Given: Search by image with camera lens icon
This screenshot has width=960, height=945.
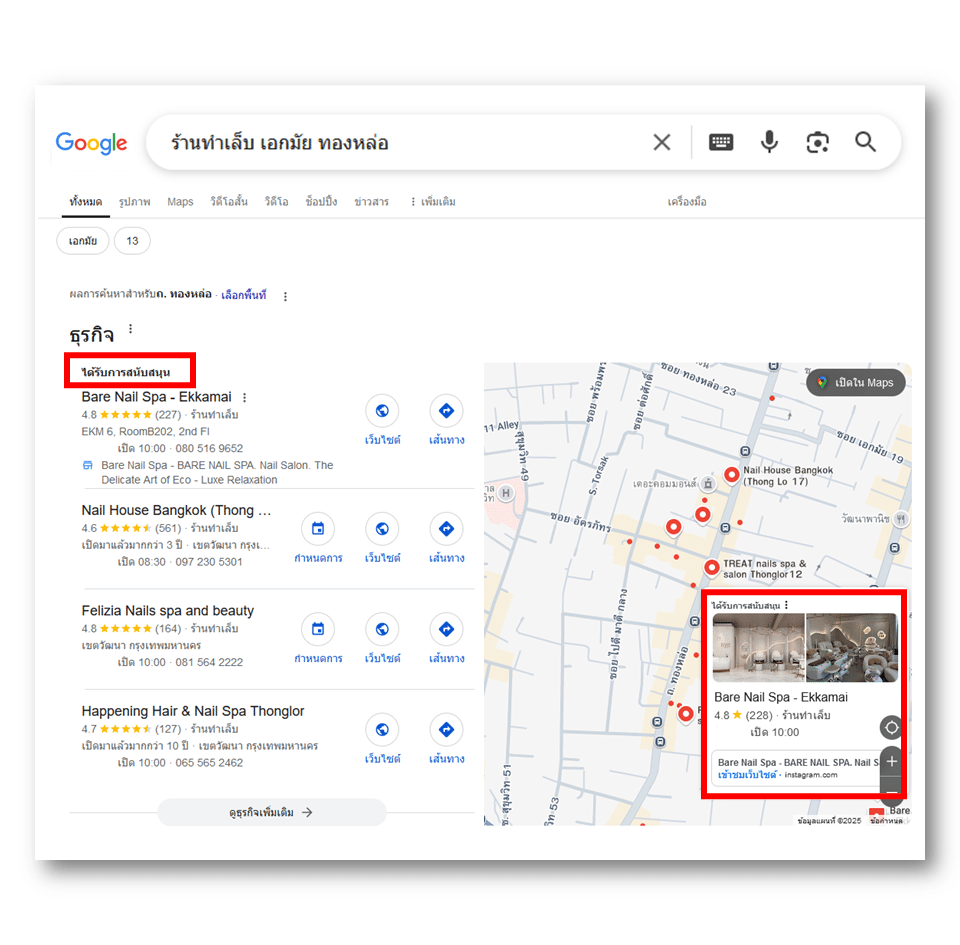Looking at the screenshot, I should [x=817, y=143].
